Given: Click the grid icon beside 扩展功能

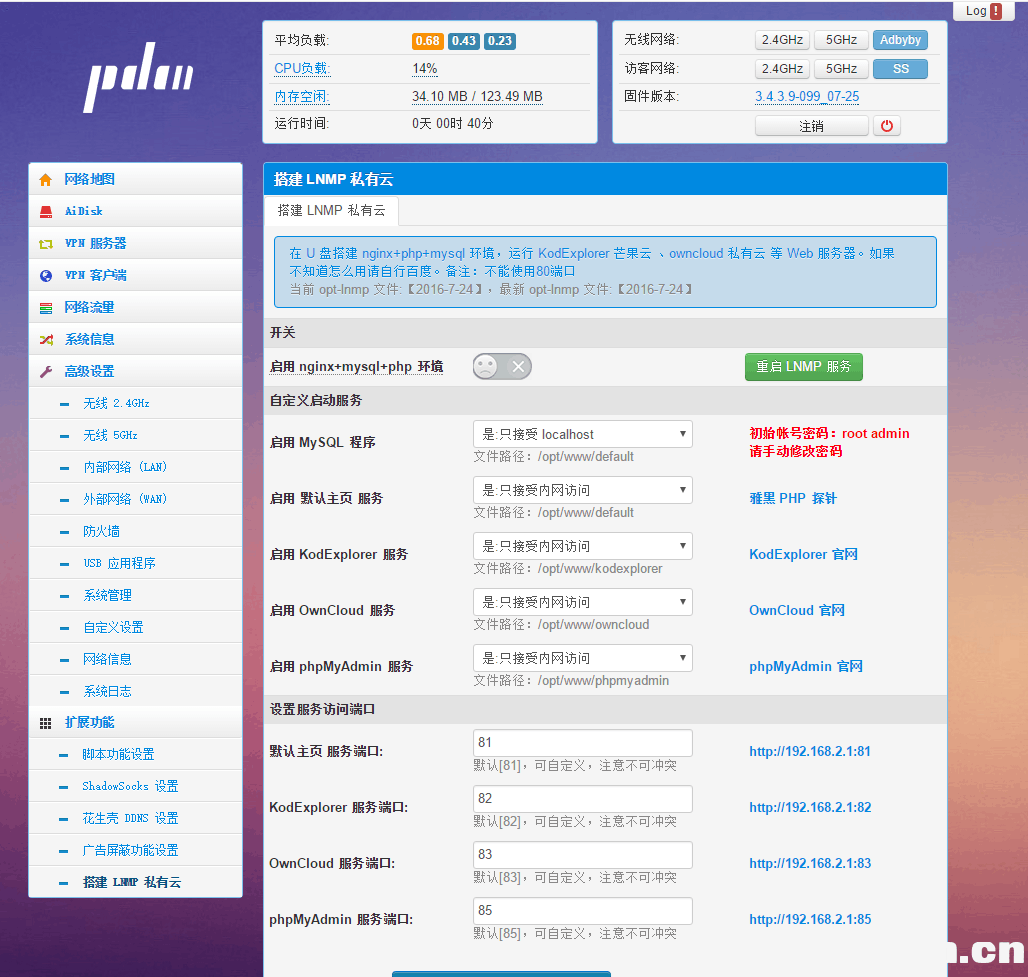Looking at the screenshot, I should [x=45, y=723].
